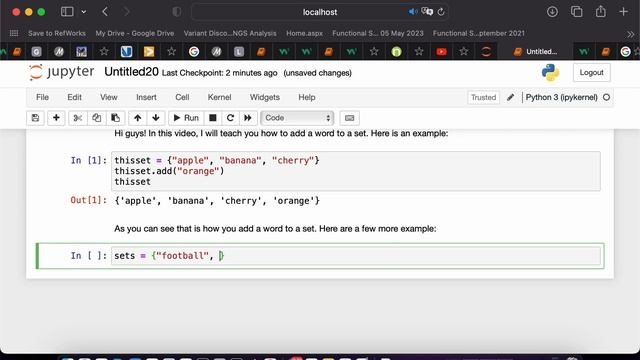
Task: Open the File menu
Action: tap(42, 98)
